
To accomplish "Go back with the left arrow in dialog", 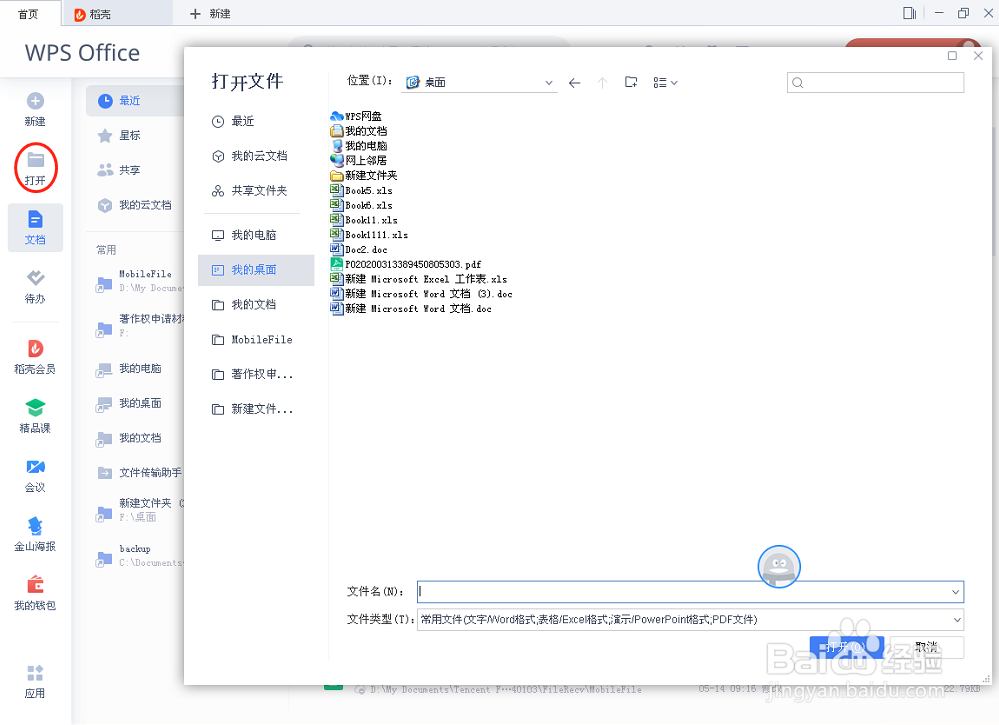I will (x=575, y=83).
